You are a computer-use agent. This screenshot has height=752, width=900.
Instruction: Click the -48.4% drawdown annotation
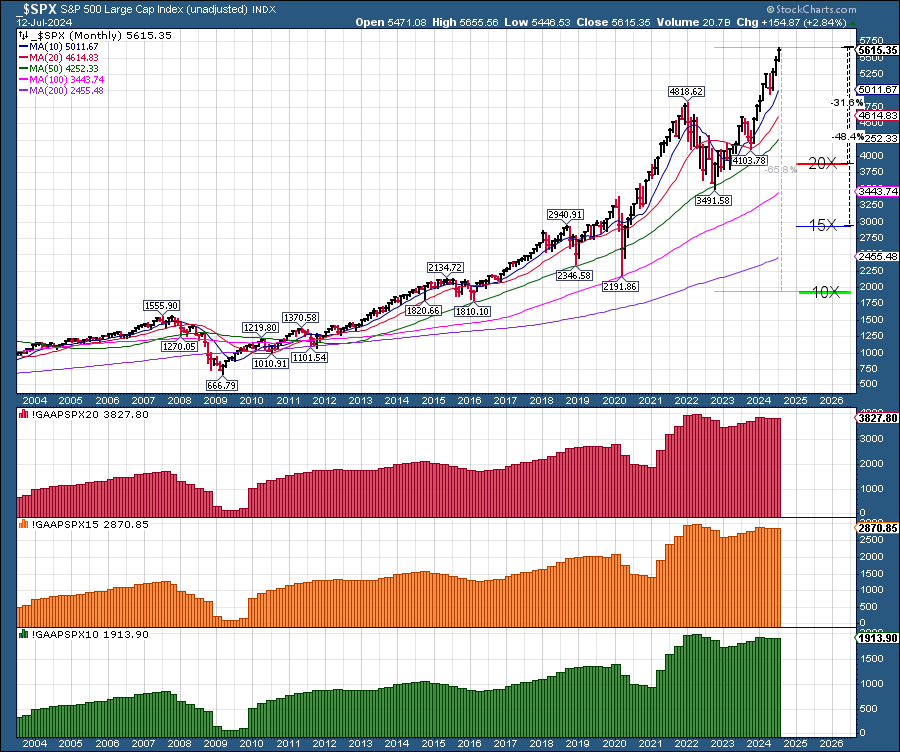pos(848,137)
